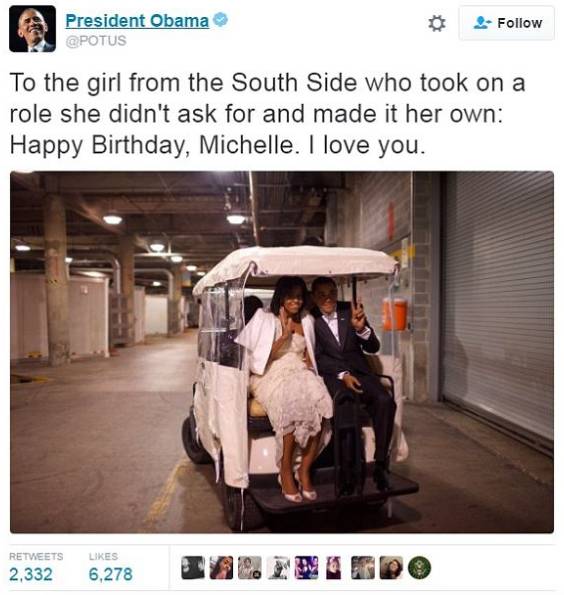The image size is (564, 595).
Task: View the 2,332 retweets list
Action: (x=36, y=568)
